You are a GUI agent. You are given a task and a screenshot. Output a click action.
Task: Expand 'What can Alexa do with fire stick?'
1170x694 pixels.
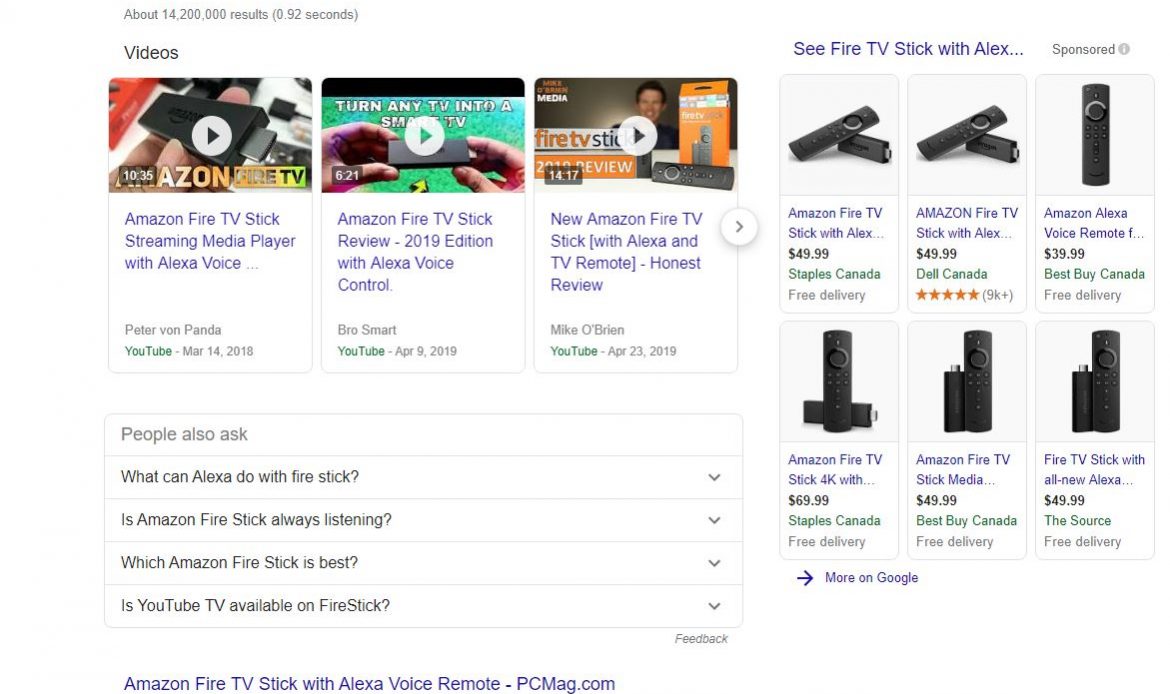[x=423, y=477]
